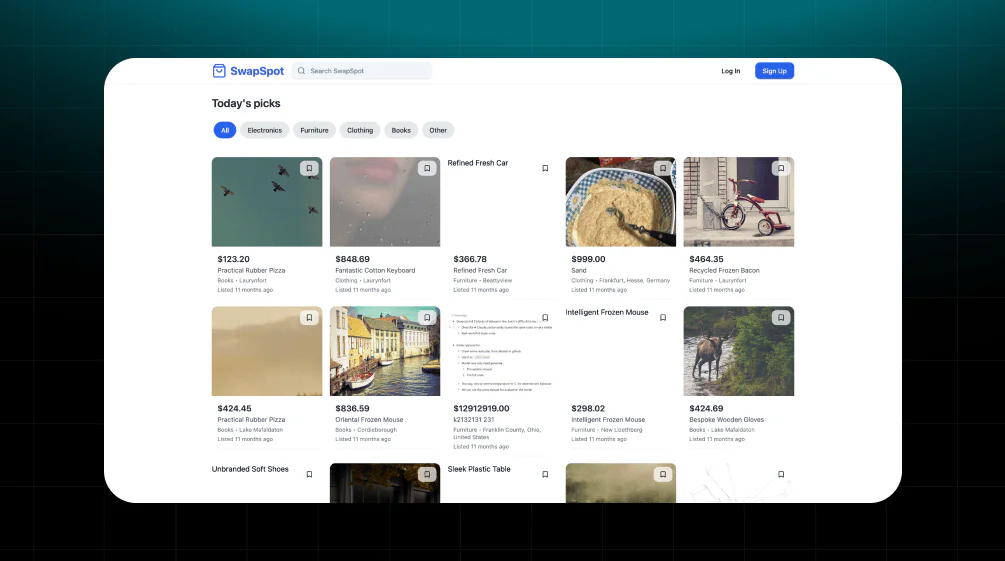1005x561 pixels.
Task: Click the SwapSpot shopping bag logo icon
Action: 219,71
